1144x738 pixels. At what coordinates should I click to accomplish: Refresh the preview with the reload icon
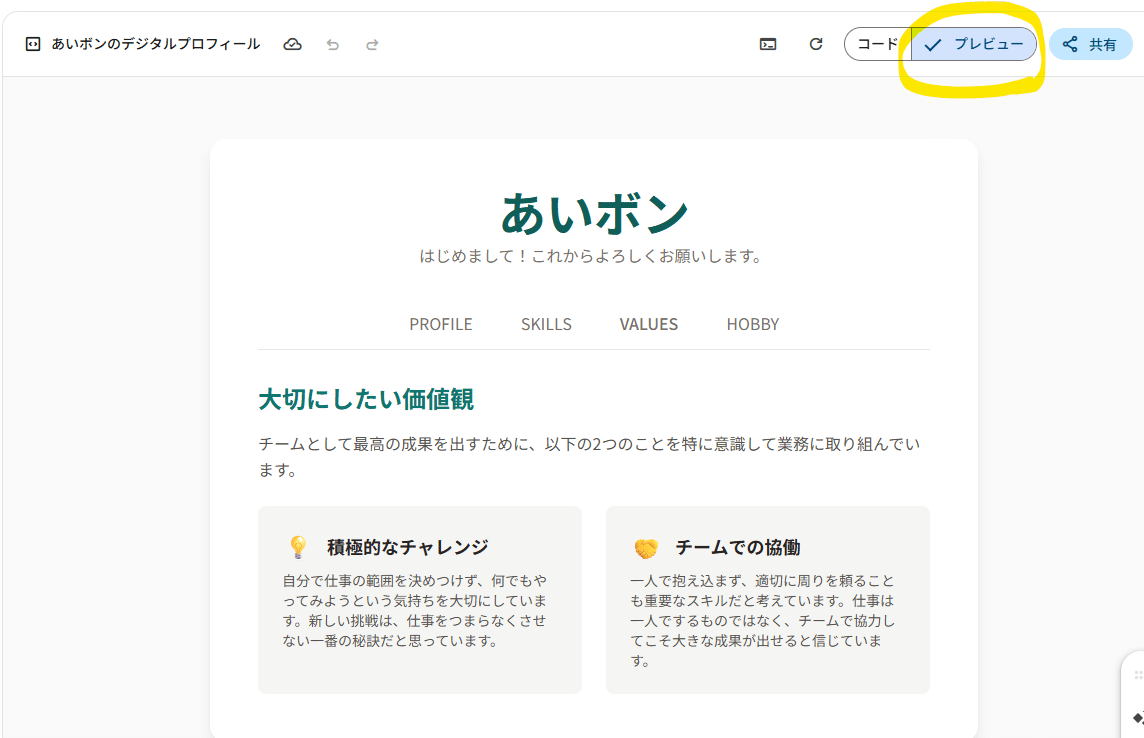coord(815,44)
